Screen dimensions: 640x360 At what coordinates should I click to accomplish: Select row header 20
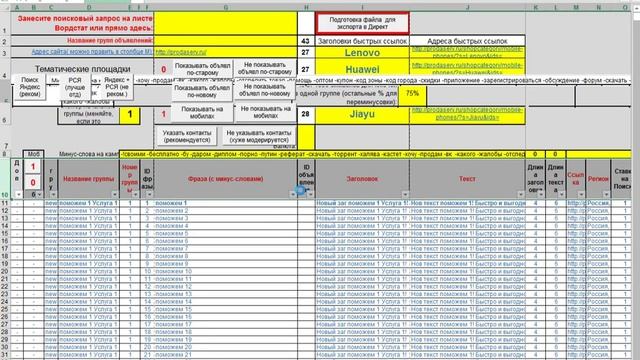click(x=5, y=271)
